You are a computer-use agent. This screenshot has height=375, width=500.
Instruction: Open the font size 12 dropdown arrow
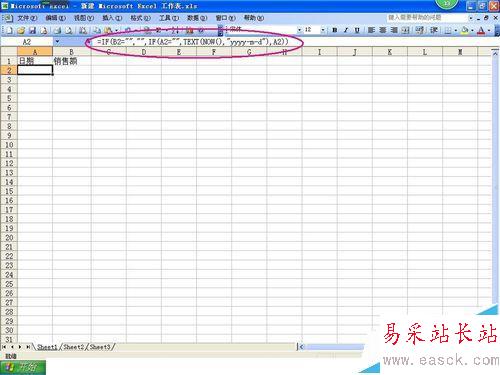[x=323, y=30]
